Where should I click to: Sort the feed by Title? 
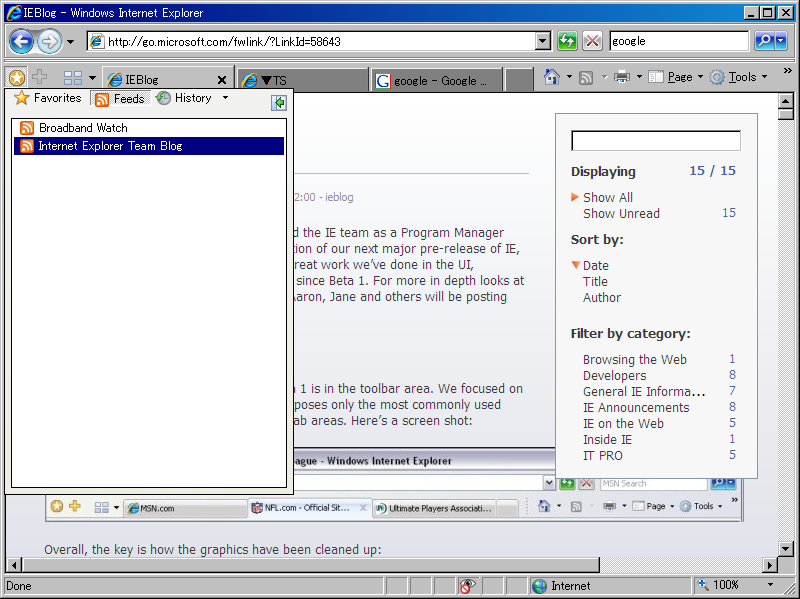pos(595,282)
